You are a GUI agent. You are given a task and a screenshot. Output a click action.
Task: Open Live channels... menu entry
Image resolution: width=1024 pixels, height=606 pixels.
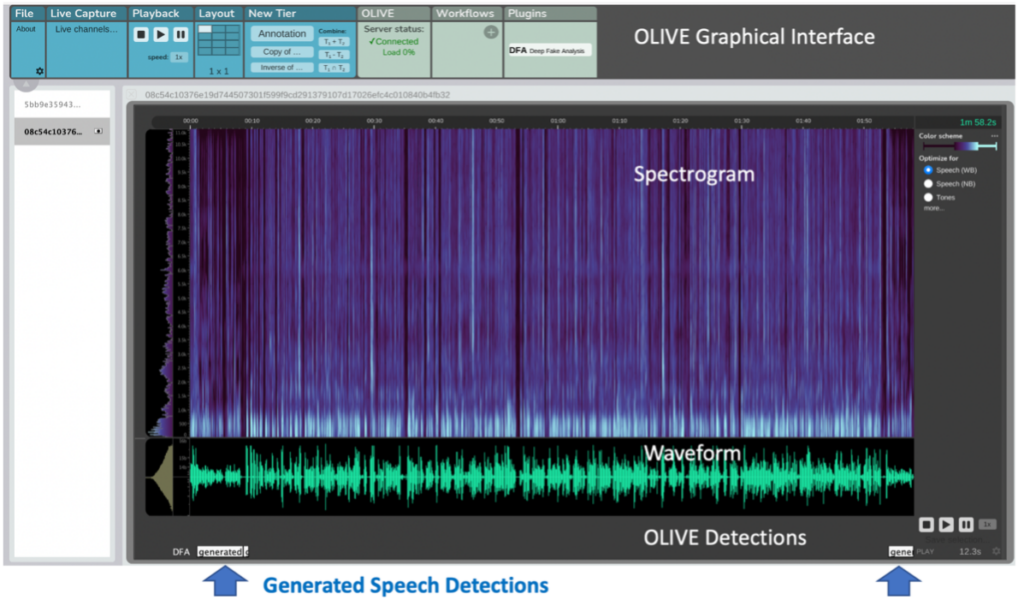(x=84, y=29)
